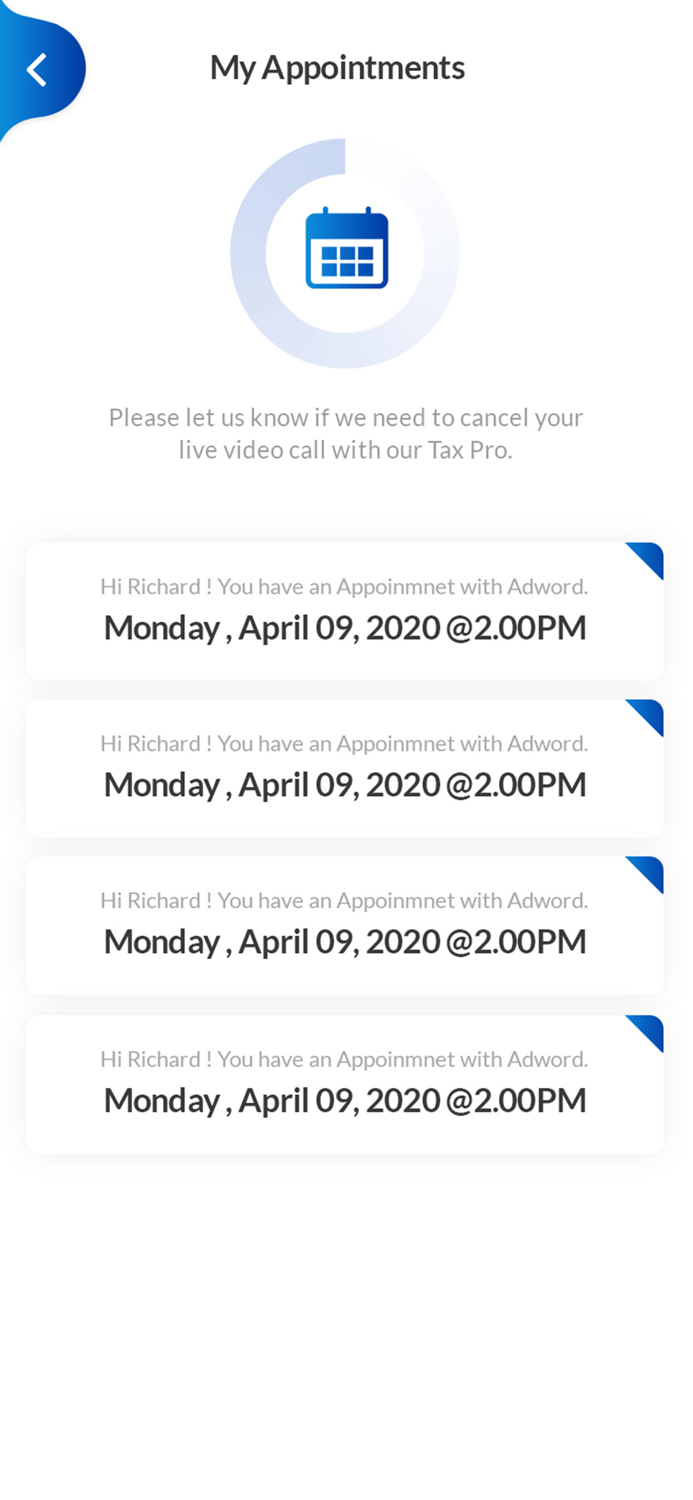Click the date text on the first appointment
Screen dimensions: 693x1500
344,627
